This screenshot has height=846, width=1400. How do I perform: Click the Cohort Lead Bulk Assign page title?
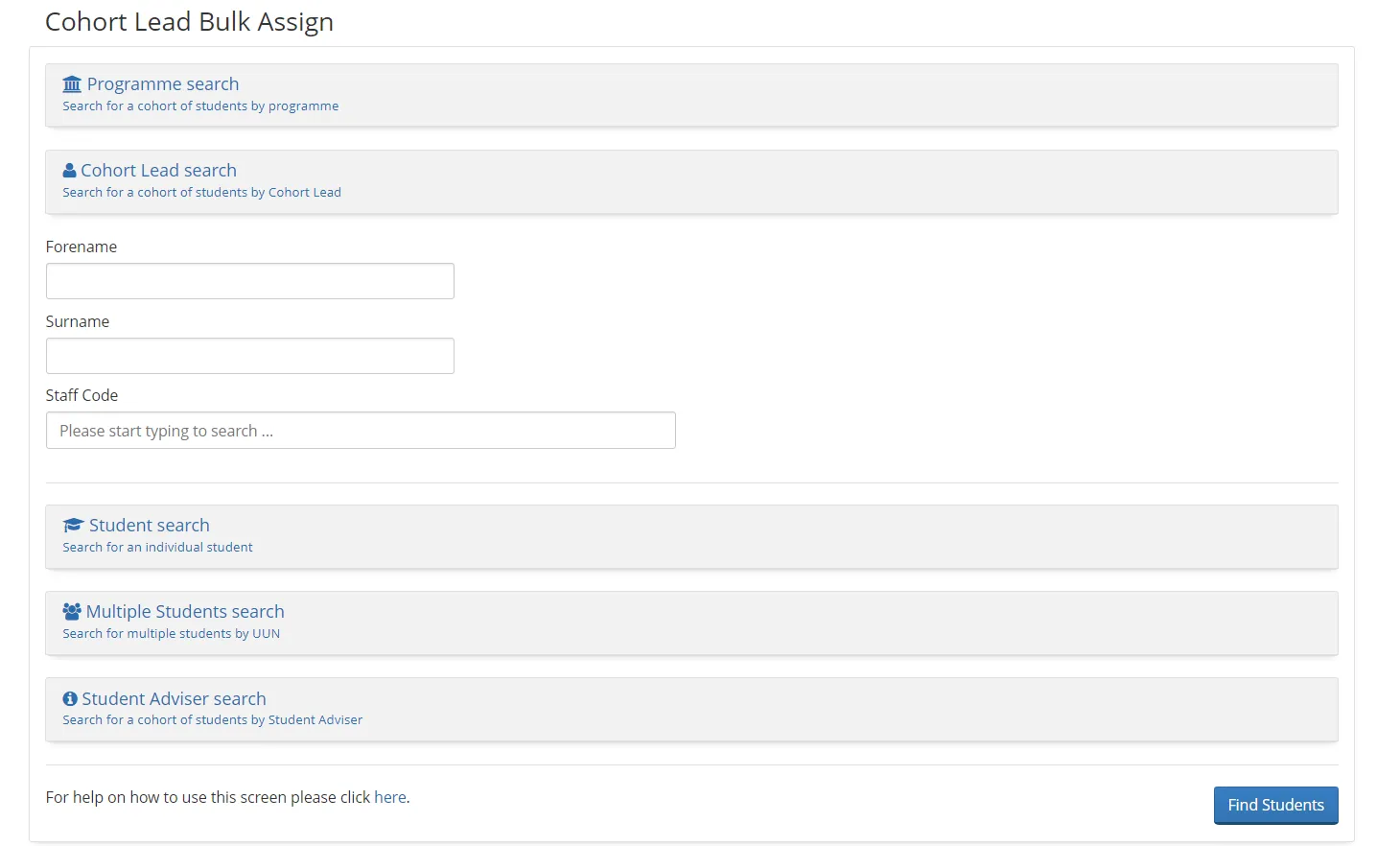pyautogui.click(x=189, y=21)
